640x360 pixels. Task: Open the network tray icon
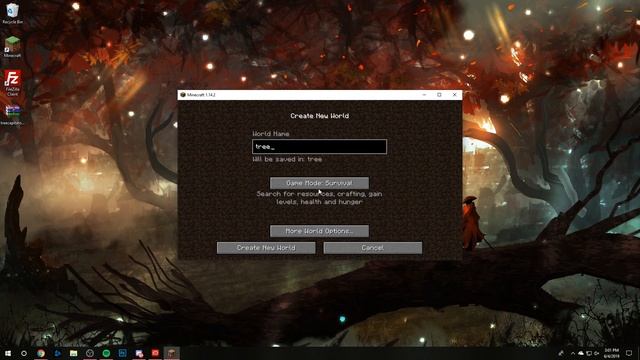tap(589, 353)
